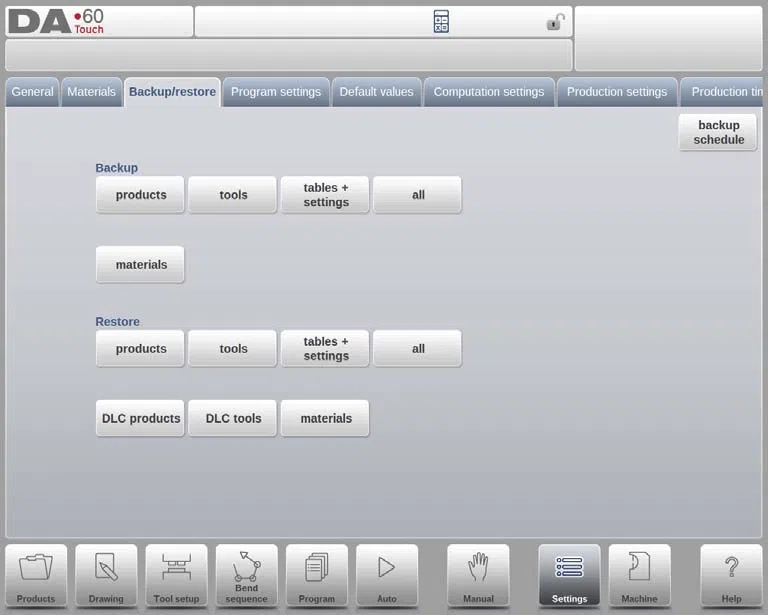This screenshot has width=768, height=615.
Task: Backup tools
Action: pos(233,195)
